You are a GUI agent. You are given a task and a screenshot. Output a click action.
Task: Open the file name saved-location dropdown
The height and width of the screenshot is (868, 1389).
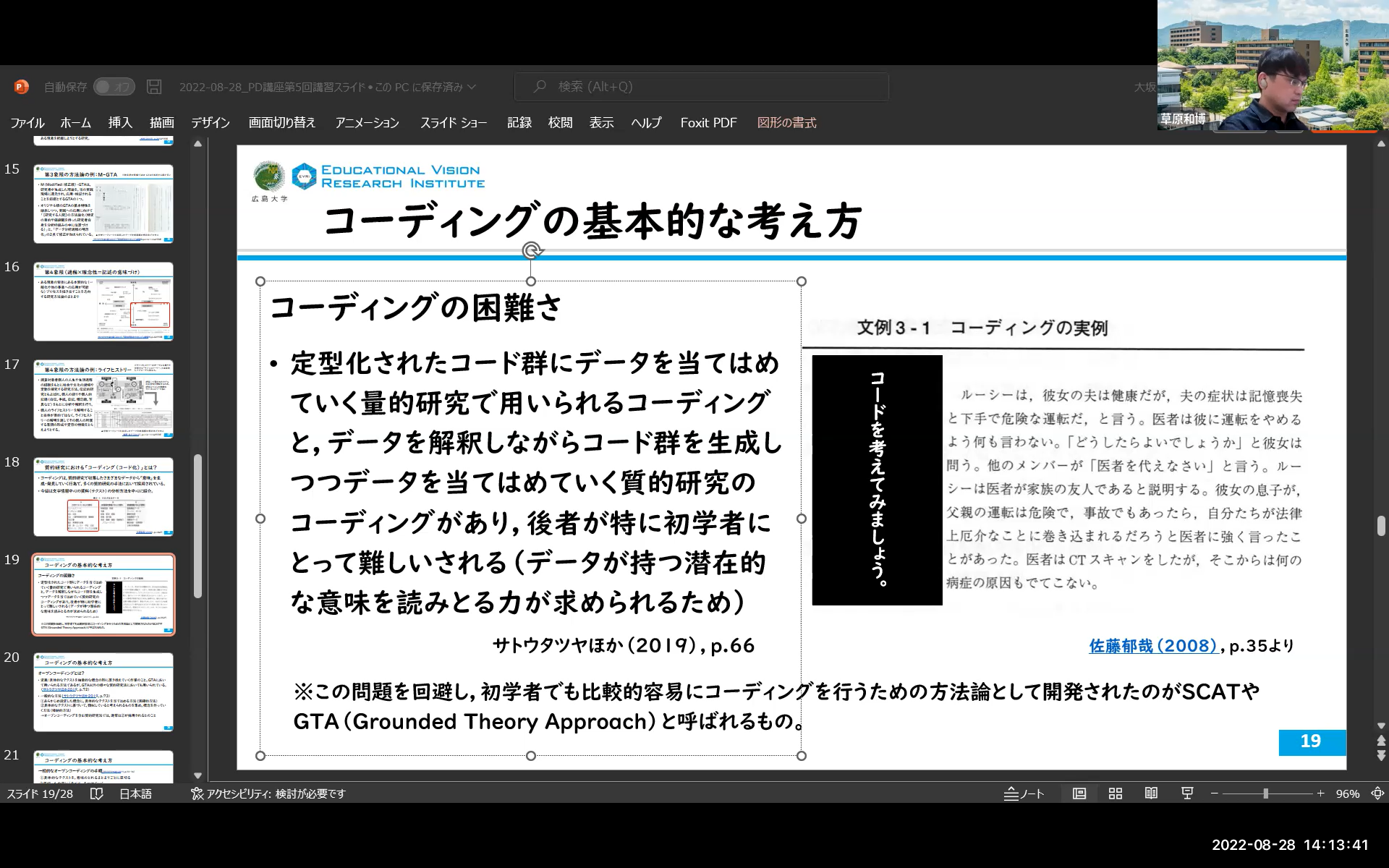pyautogui.click(x=472, y=87)
